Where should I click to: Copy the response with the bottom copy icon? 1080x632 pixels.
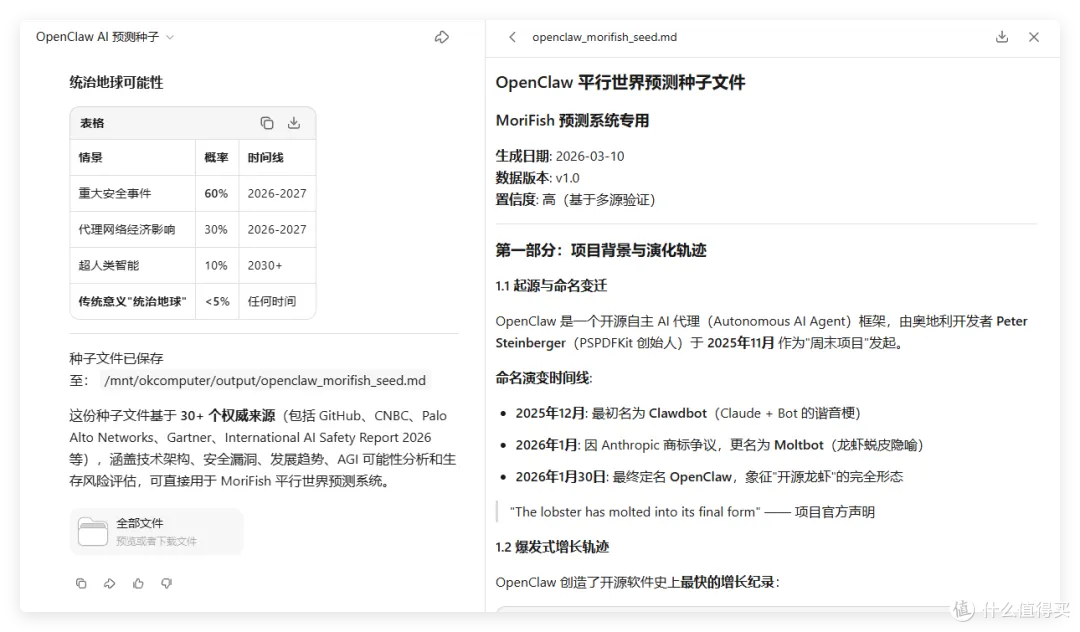point(81,583)
